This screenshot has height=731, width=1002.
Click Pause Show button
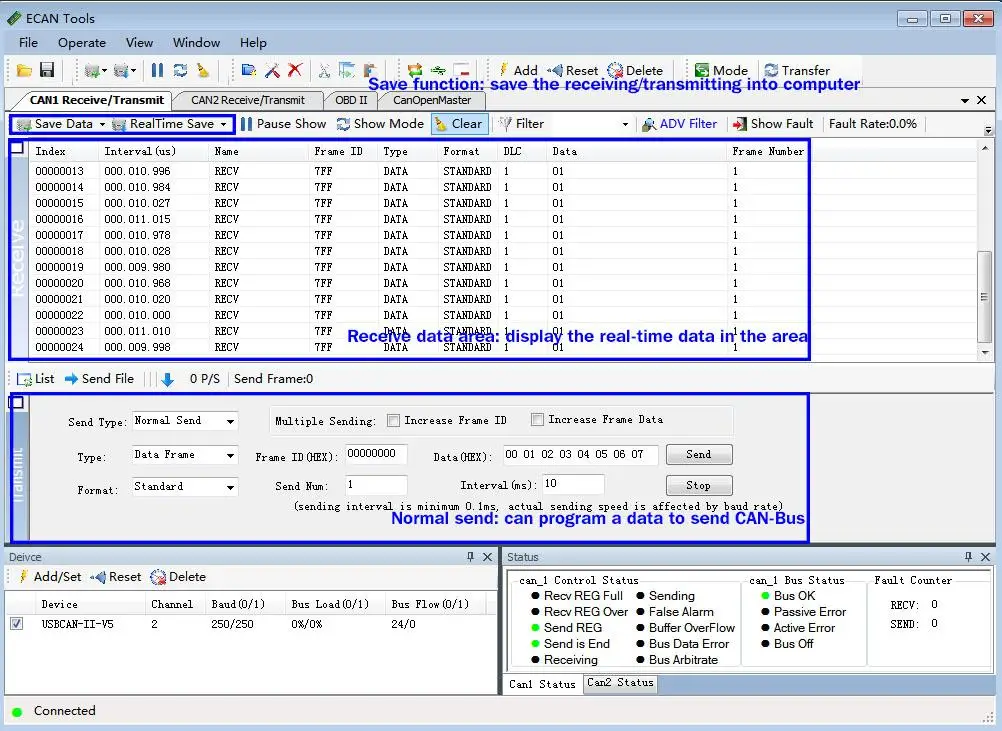(283, 124)
